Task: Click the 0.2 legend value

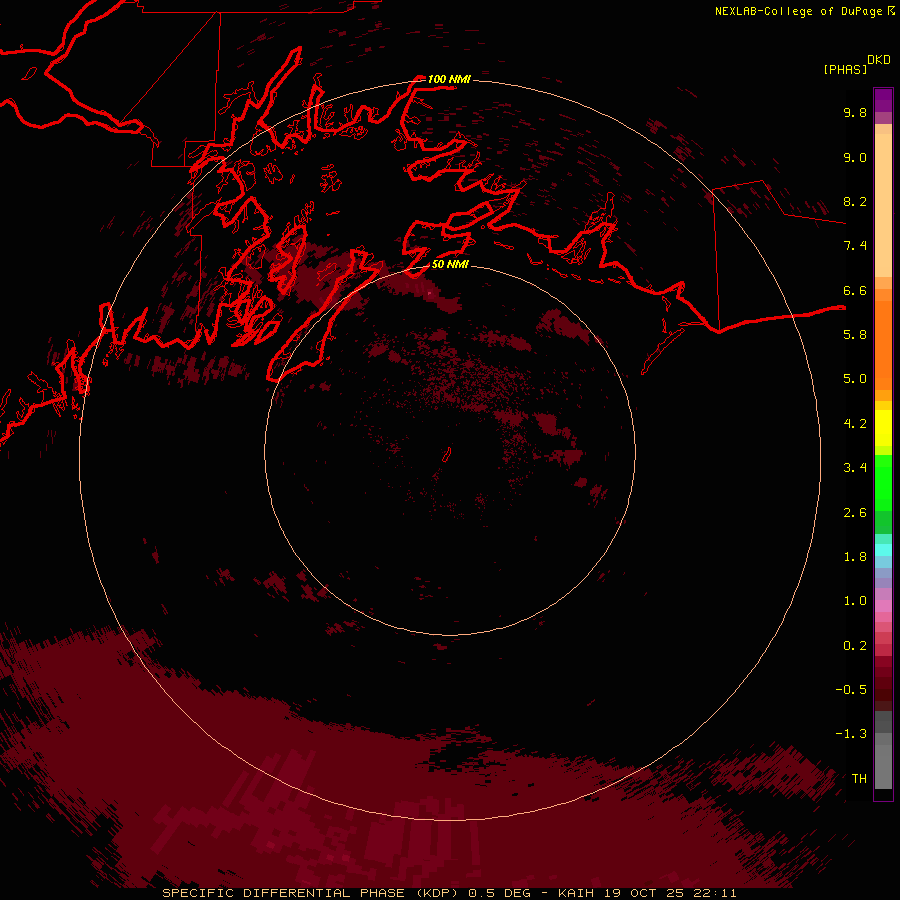Action: click(x=855, y=646)
